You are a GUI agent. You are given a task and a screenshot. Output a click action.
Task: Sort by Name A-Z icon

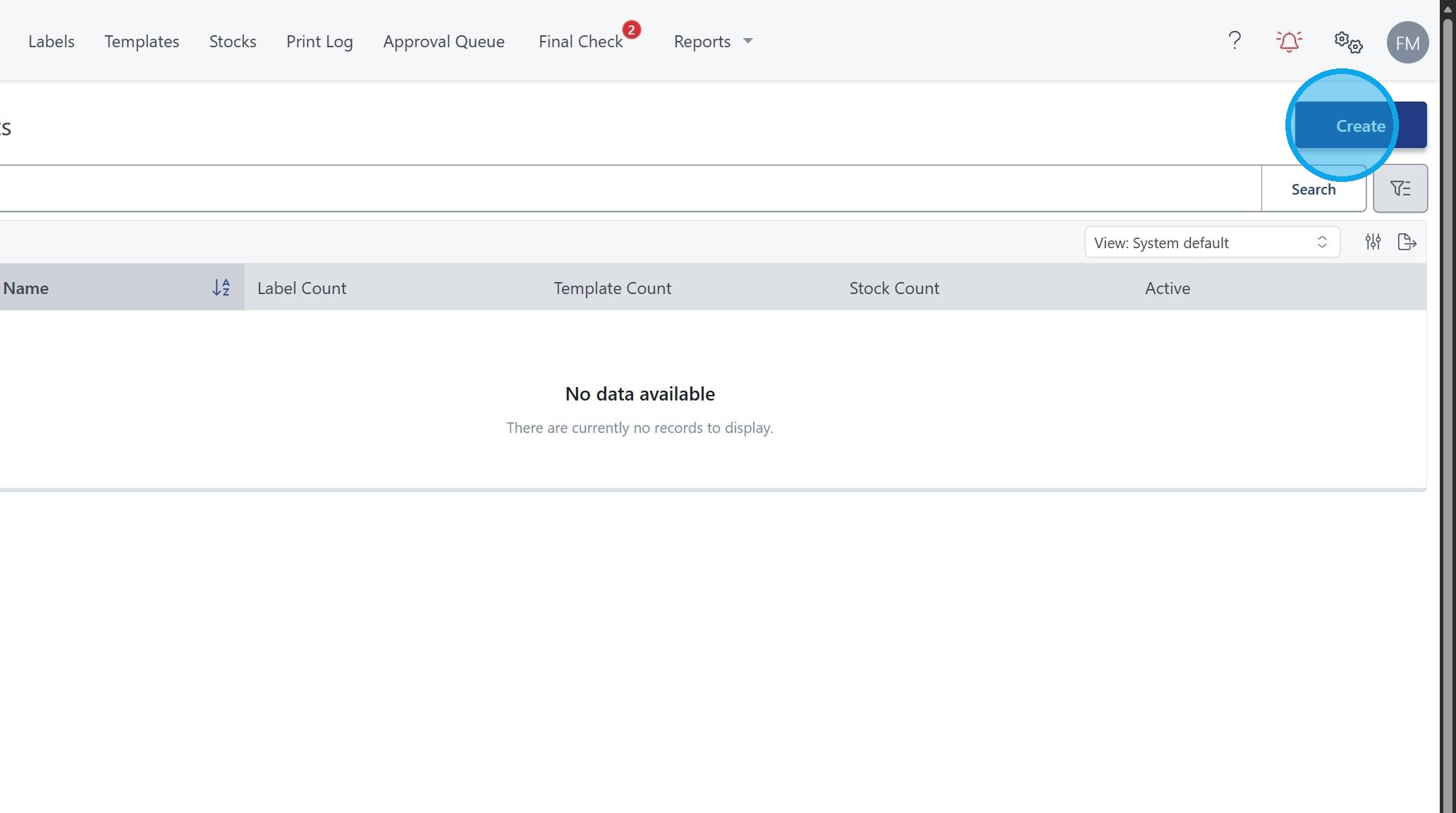point(221,288)
